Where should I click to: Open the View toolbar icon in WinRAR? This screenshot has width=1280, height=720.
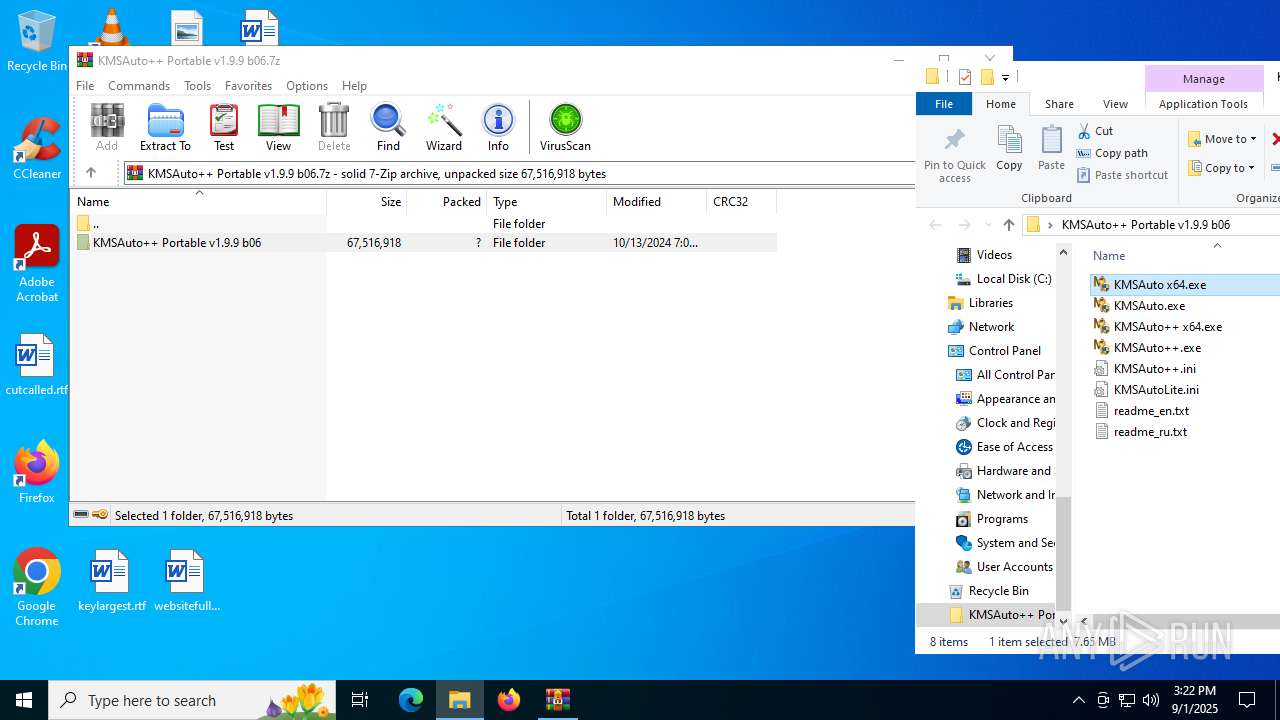(x=278, y=127)
